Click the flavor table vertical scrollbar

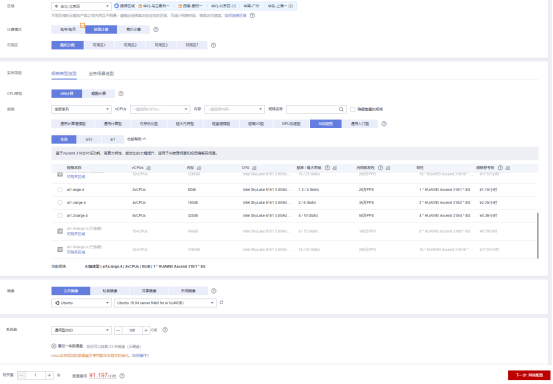(x=538, y=235)
